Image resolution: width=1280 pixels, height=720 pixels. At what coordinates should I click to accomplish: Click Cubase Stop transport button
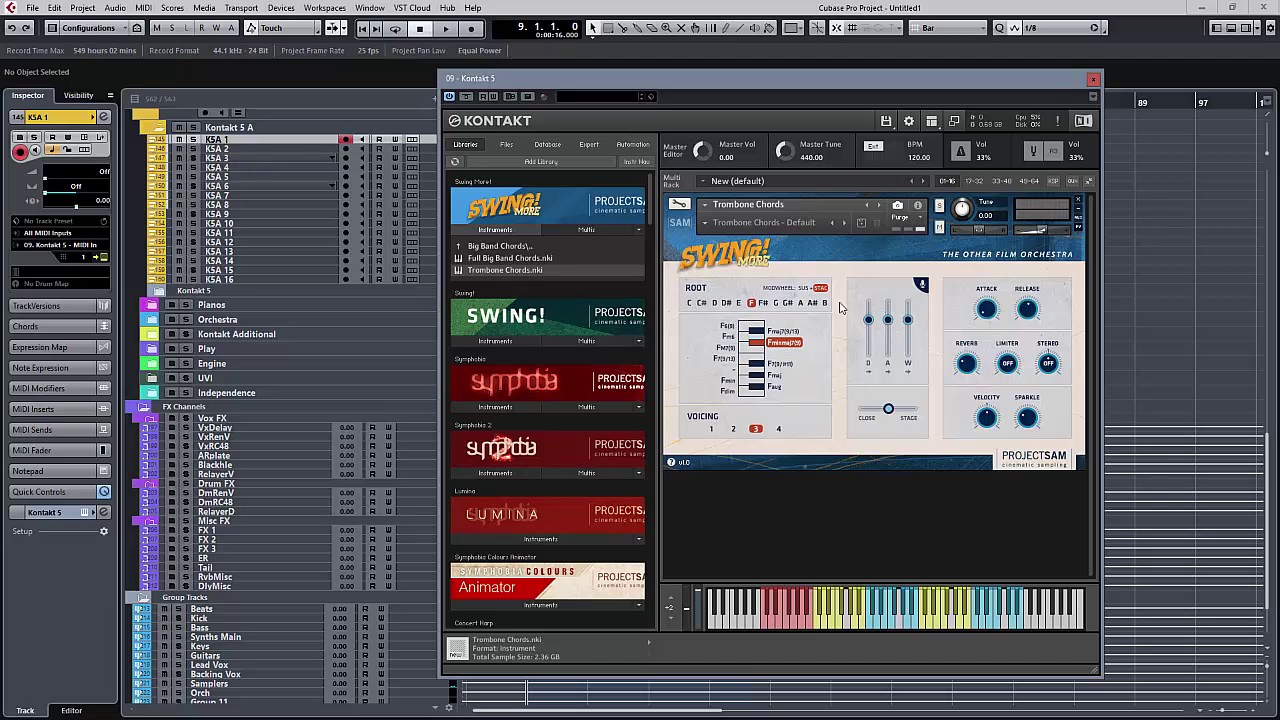tap(420, 28)
